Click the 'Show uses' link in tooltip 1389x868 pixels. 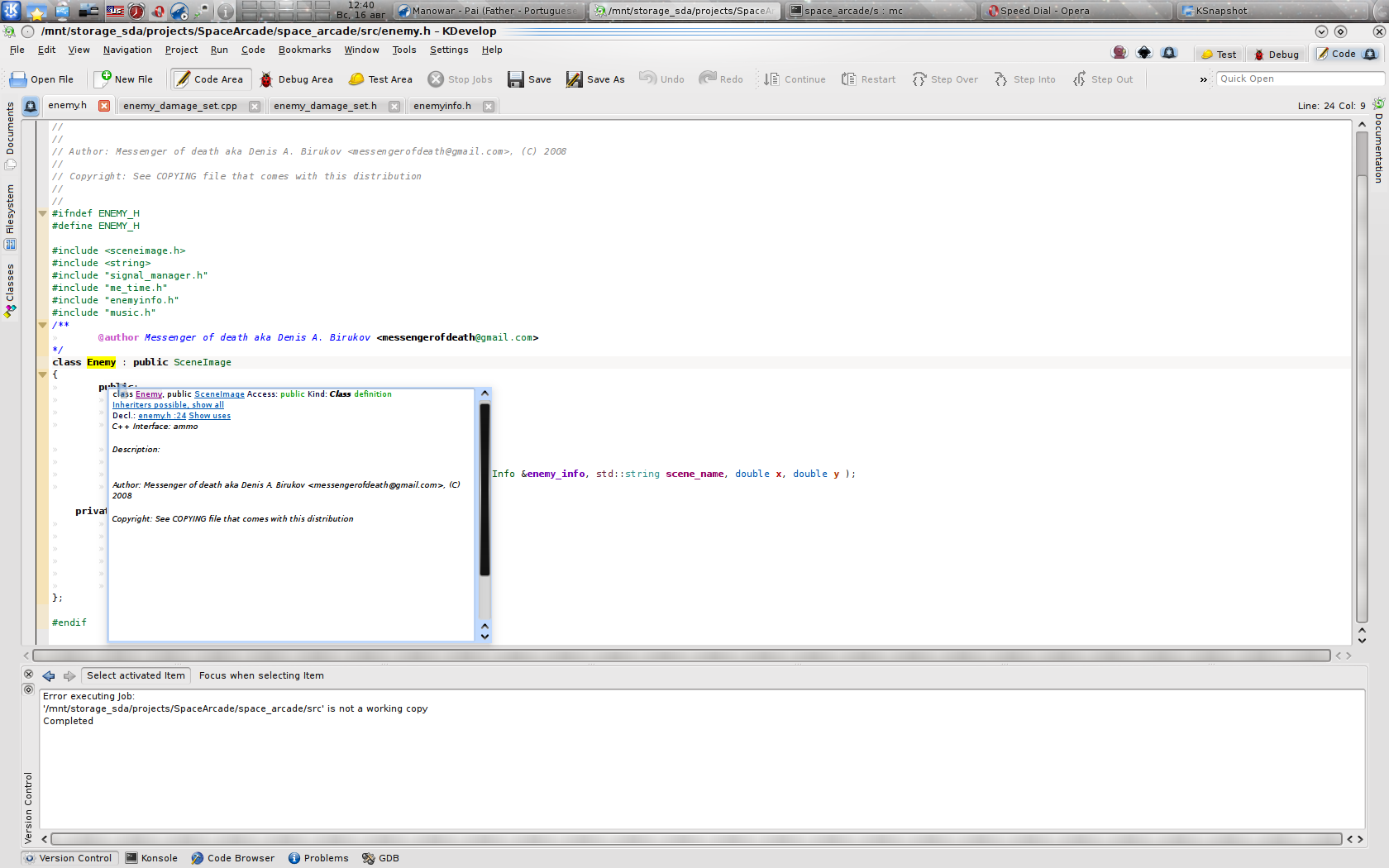point(209,416)
